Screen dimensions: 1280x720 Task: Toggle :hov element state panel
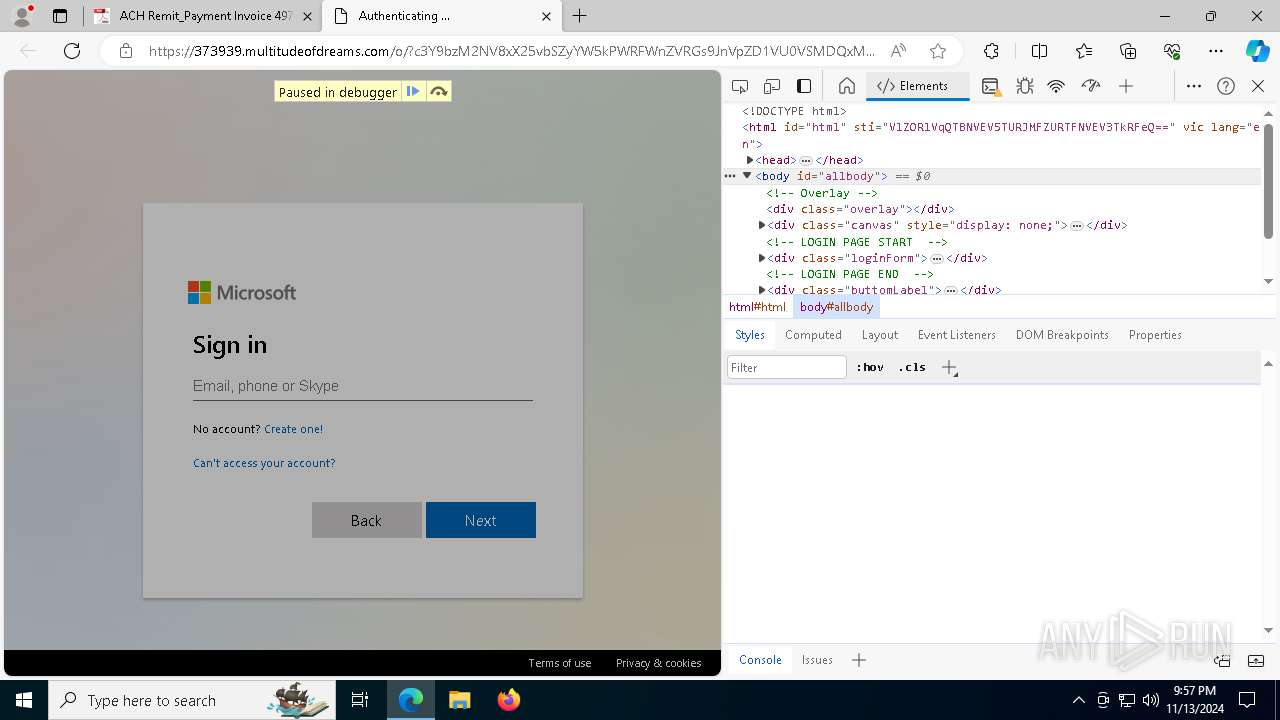(870, 367)
